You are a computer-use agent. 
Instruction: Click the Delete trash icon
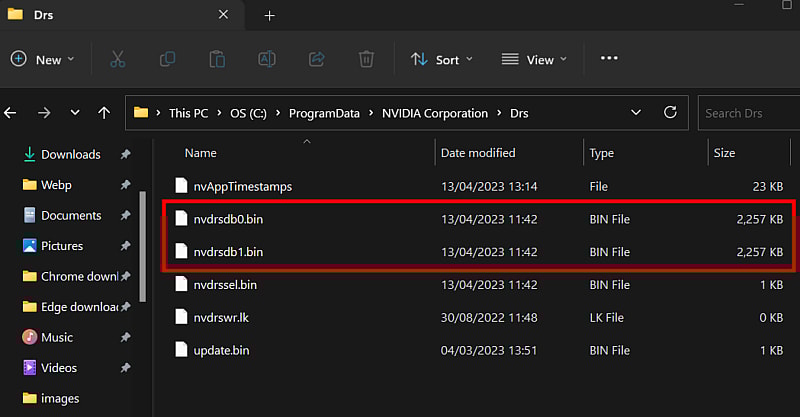point(366,59)
